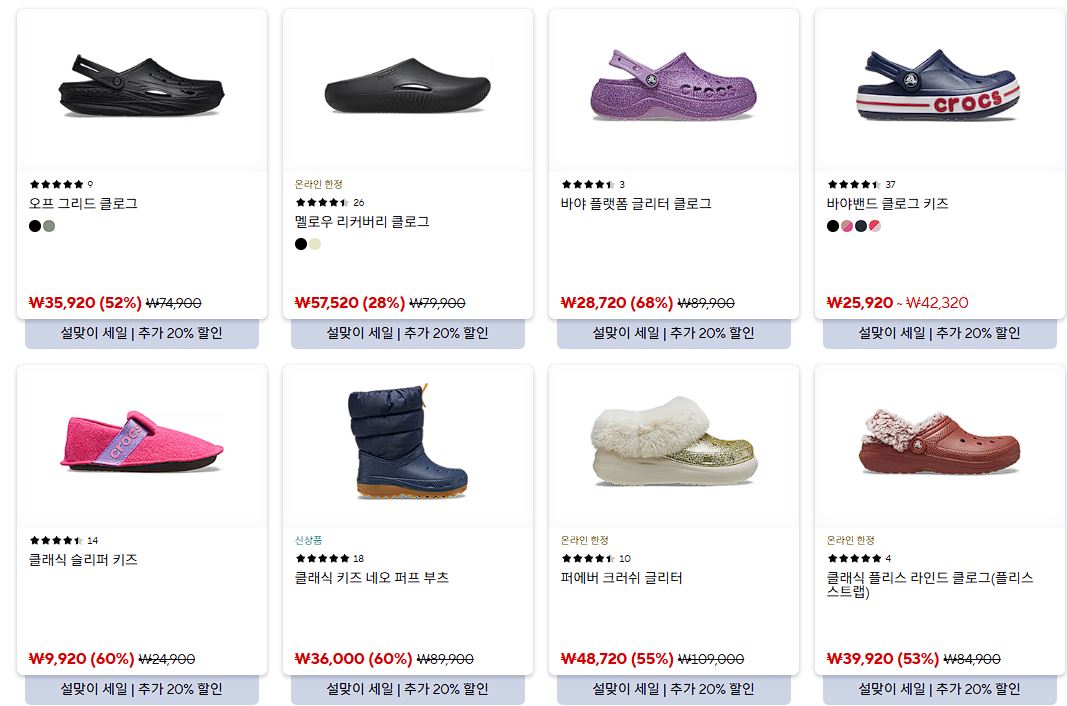This screenshot has width=1067, height=706.
Task: Open 클래식 키즈 네오 퍼프 부츠 title link
Action: [372, 577]
